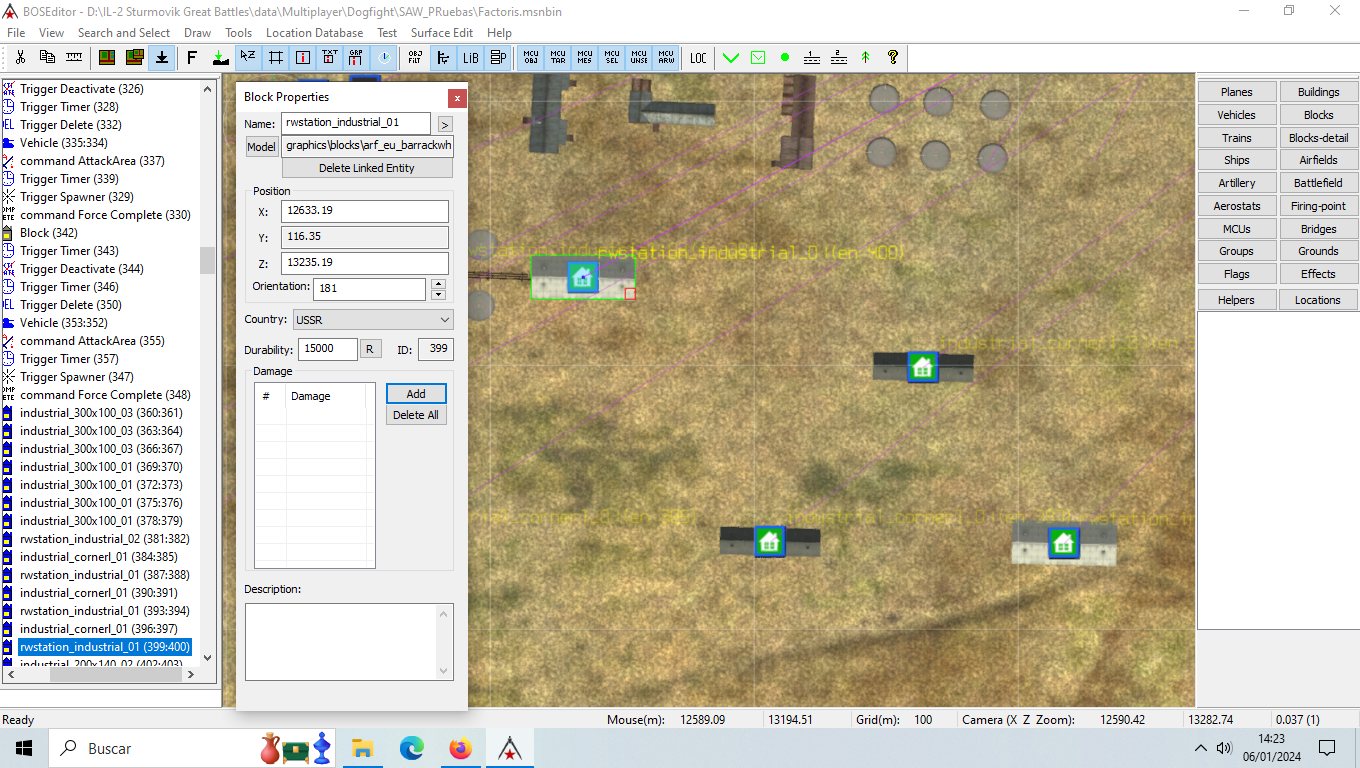
Task: Click the bold F toolbar icon
Action: (192, 57)
